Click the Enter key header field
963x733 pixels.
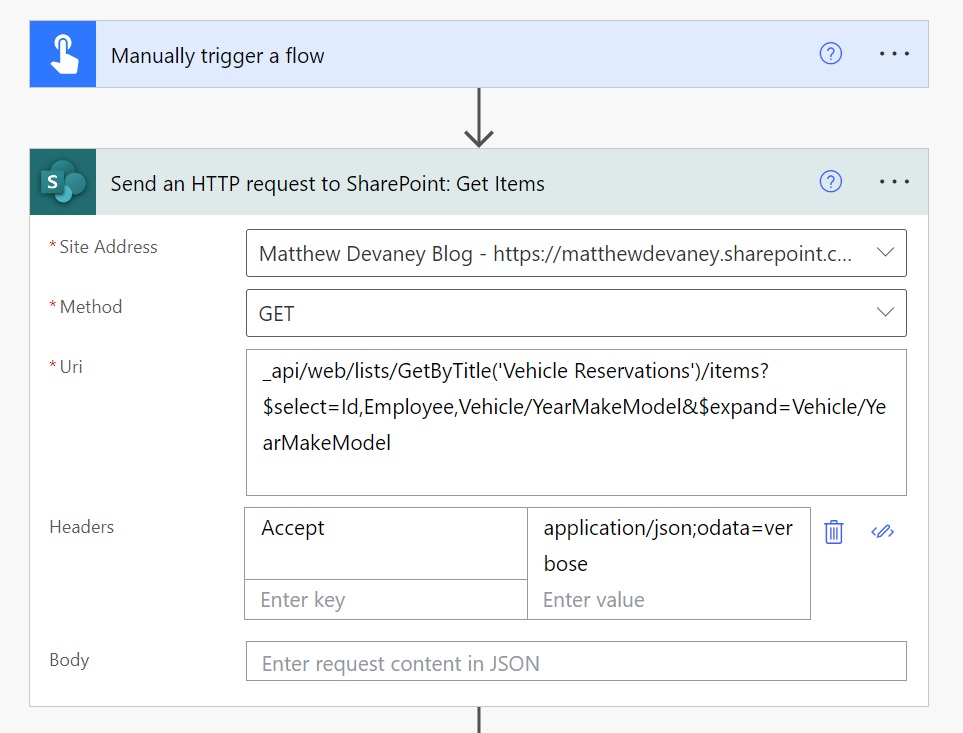386,600
